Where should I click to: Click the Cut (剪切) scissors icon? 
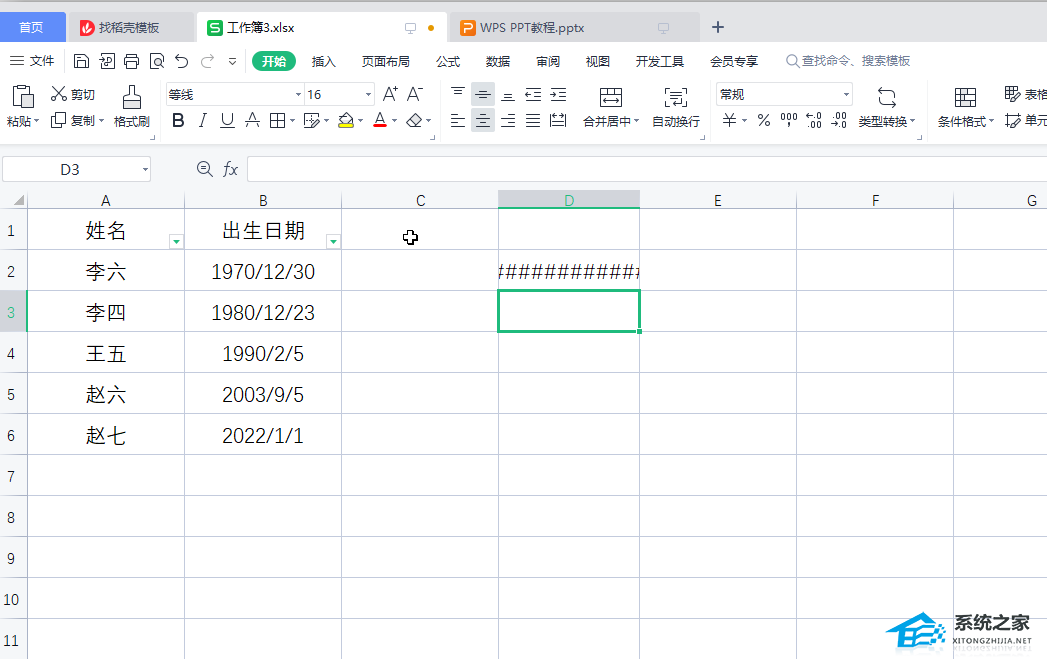point(59,94)
